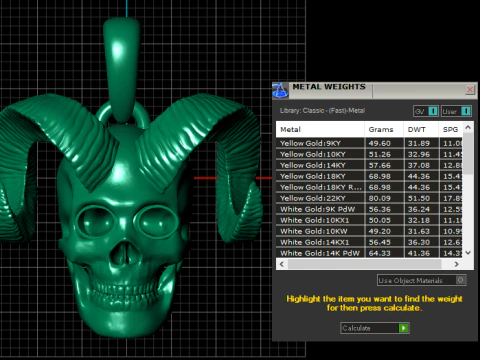
Task: Click the 56.36 grams value
Action: [x=379, y=209]
